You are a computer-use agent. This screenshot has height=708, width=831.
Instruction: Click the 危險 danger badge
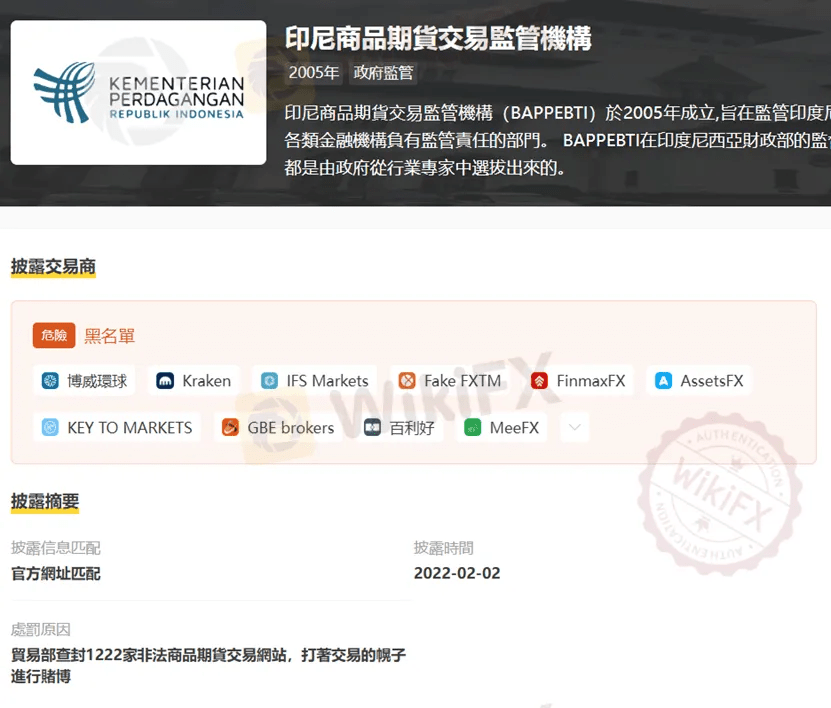point(54,335)
